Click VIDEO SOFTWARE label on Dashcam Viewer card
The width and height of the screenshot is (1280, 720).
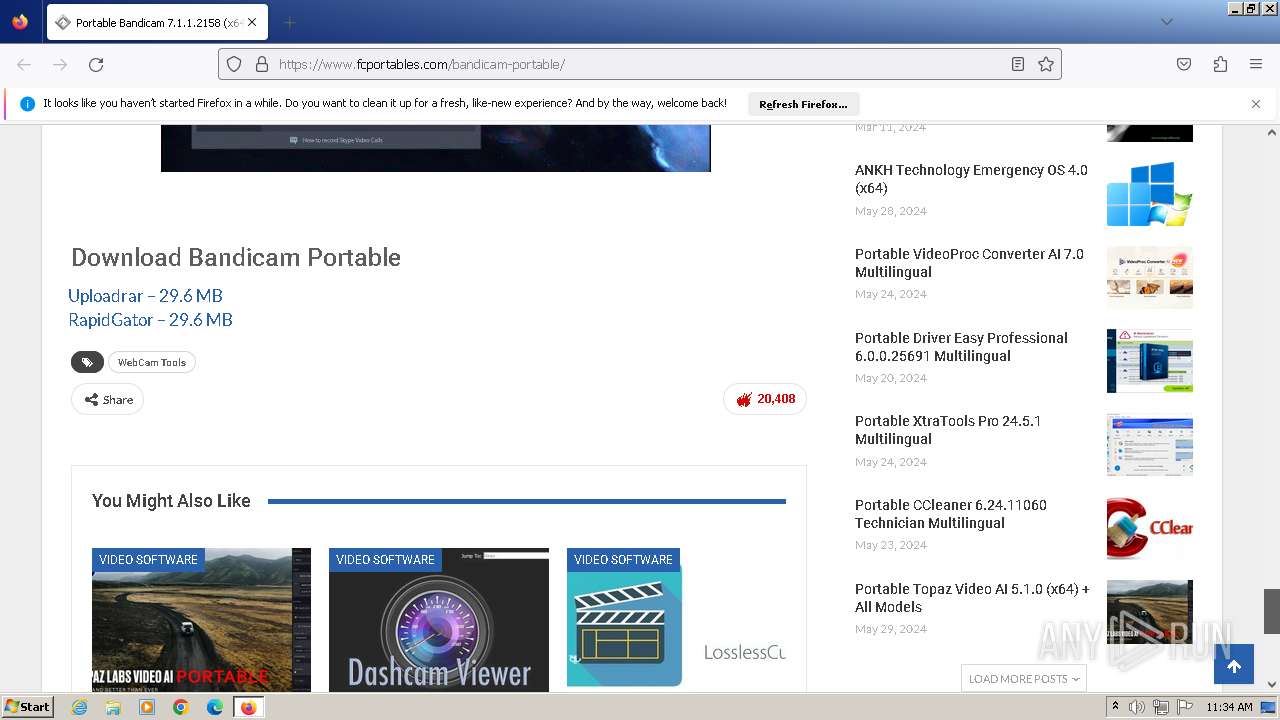pyautogui.click(x=385, y=560)
